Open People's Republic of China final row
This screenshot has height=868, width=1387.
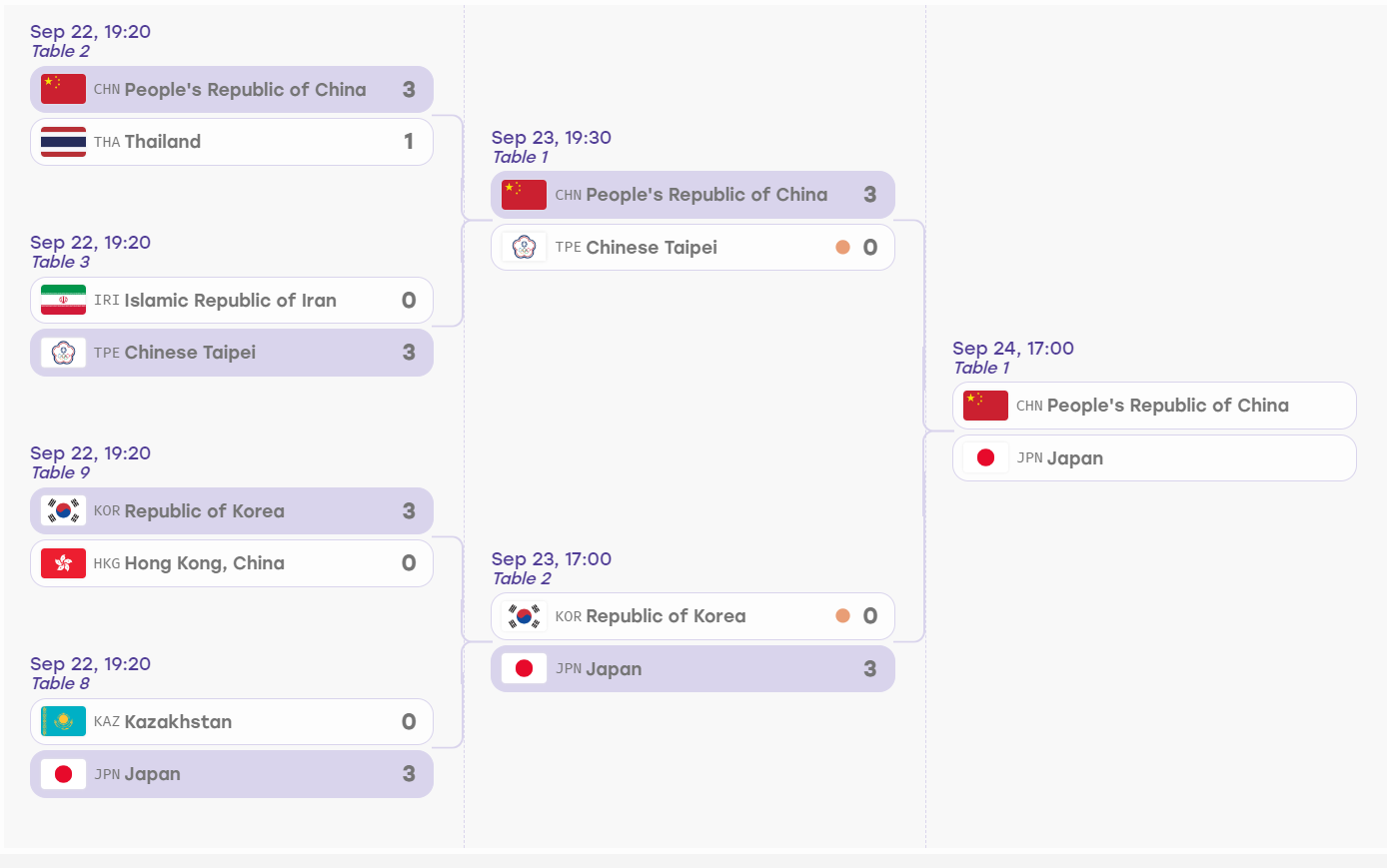pos(1154,406)
